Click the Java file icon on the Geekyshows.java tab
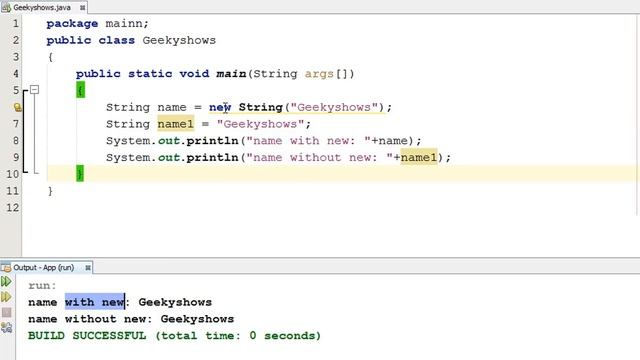The width and height of the screenshot is (640, 360). coord(6,7)
